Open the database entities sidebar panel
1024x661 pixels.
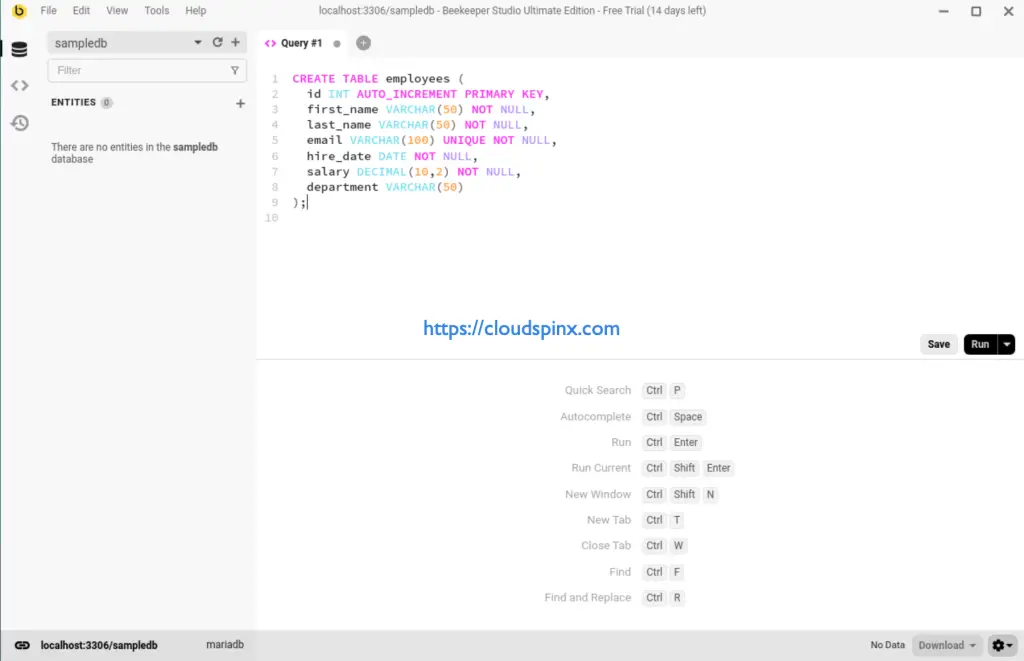tap(19, 48)
